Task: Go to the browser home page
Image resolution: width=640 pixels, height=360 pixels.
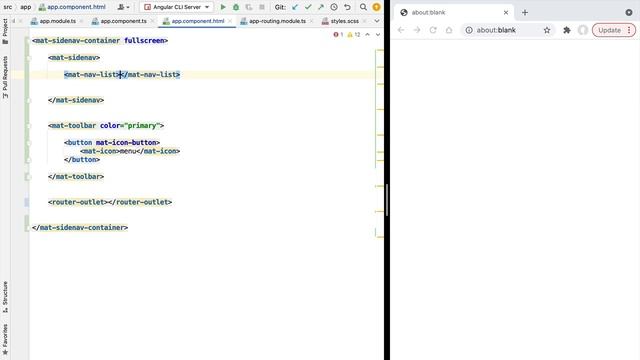Action: click(449, 30)
